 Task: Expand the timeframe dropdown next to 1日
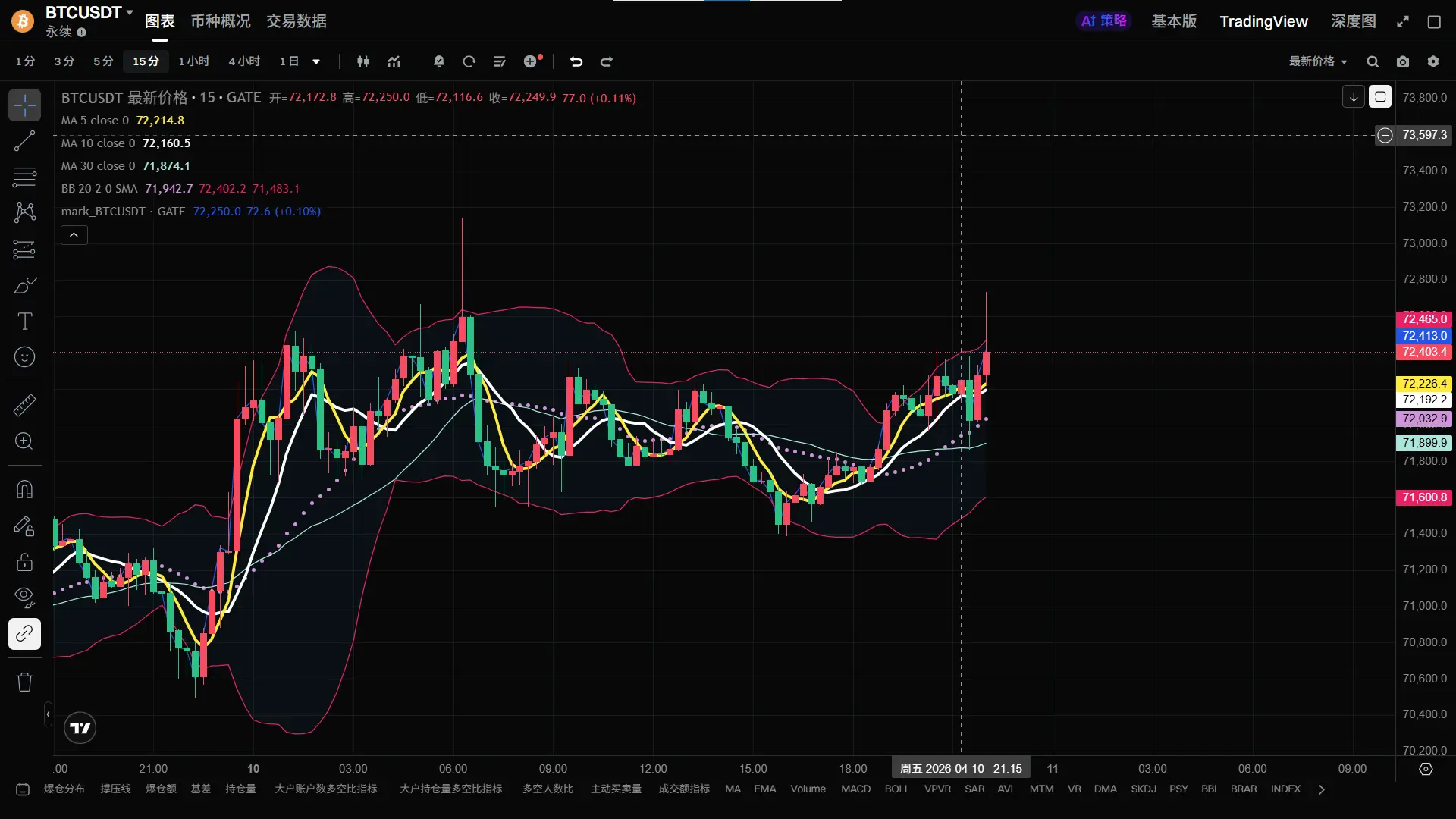point(316,61)
